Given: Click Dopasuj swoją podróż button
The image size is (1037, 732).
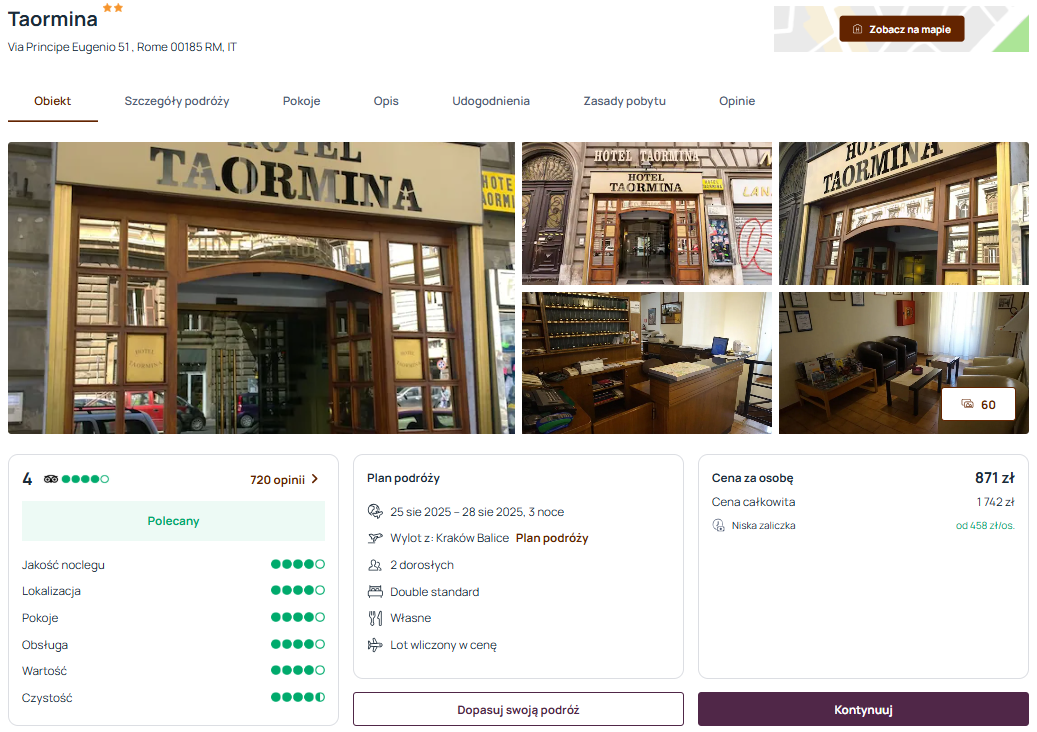Looking at the screenshot, I should 518,710.
